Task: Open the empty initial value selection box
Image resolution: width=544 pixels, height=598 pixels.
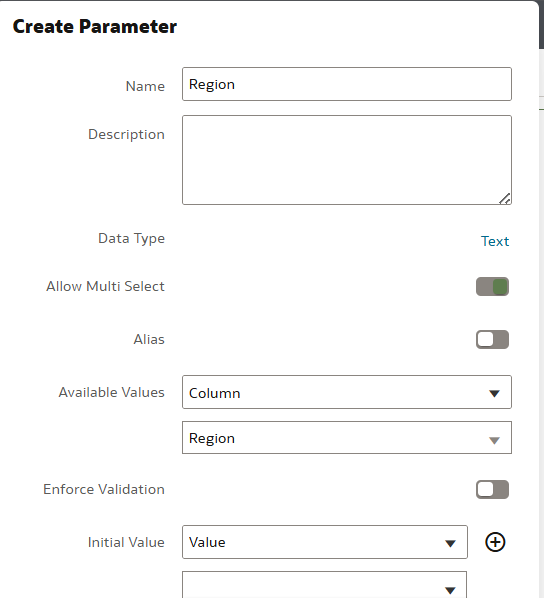Action: click(x=325, y=585)
